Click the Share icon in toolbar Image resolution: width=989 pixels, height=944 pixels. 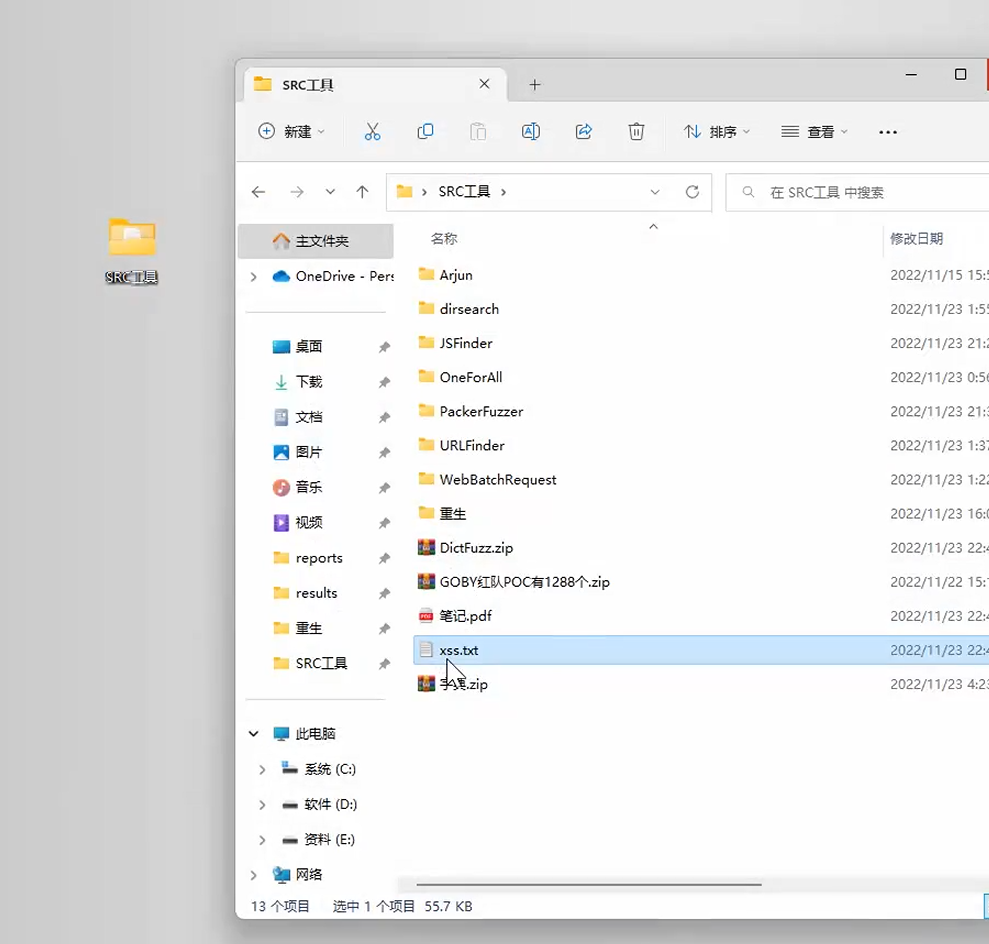583,131
